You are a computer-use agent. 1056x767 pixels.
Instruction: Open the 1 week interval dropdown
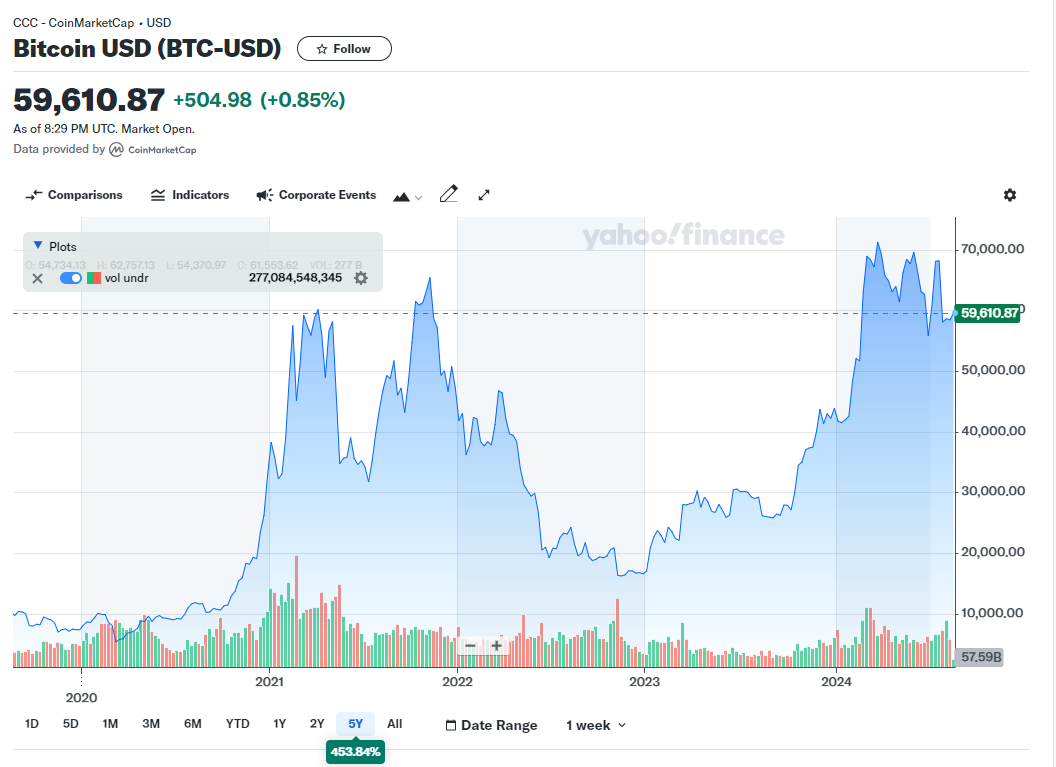(x=596, y=725)
